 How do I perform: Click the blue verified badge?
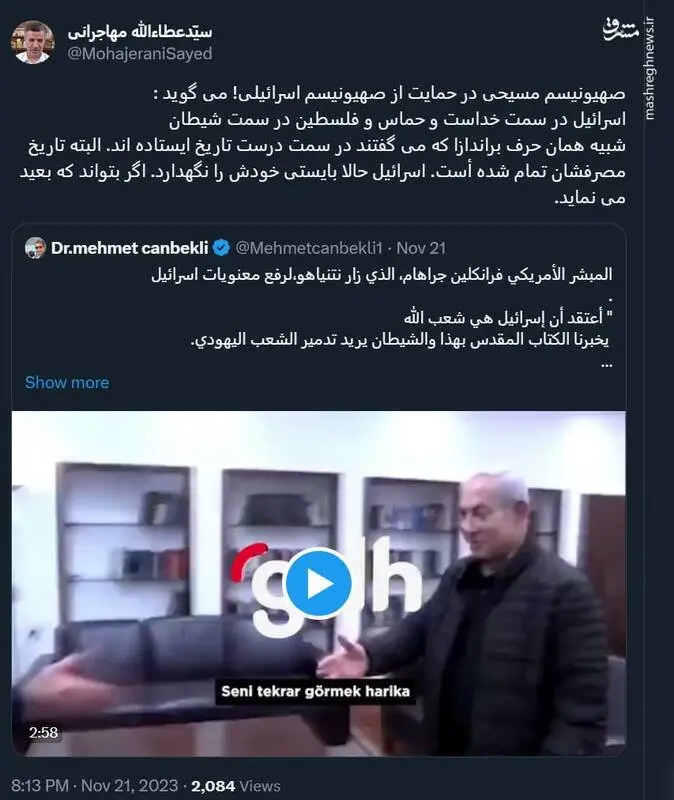tap(221, 248)
